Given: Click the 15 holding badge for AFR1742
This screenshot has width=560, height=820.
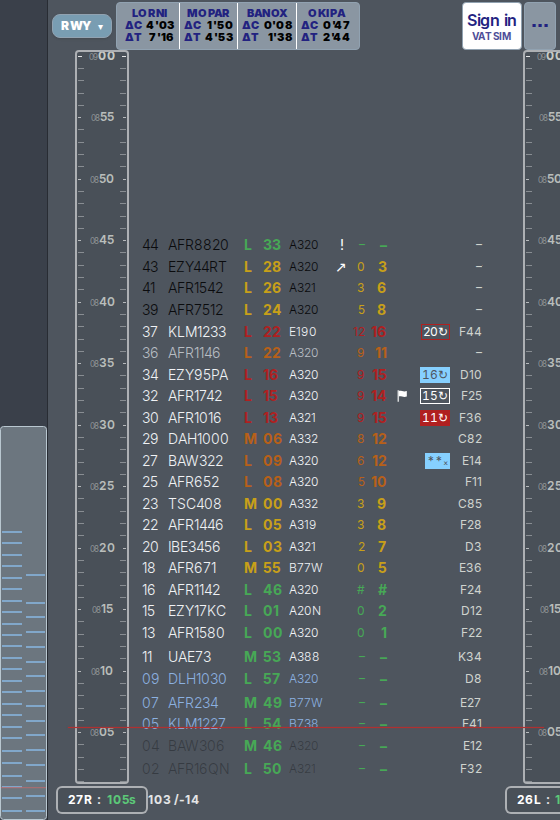Looking at the screenshot, I should pyautogui.click(x=435, y=396).
